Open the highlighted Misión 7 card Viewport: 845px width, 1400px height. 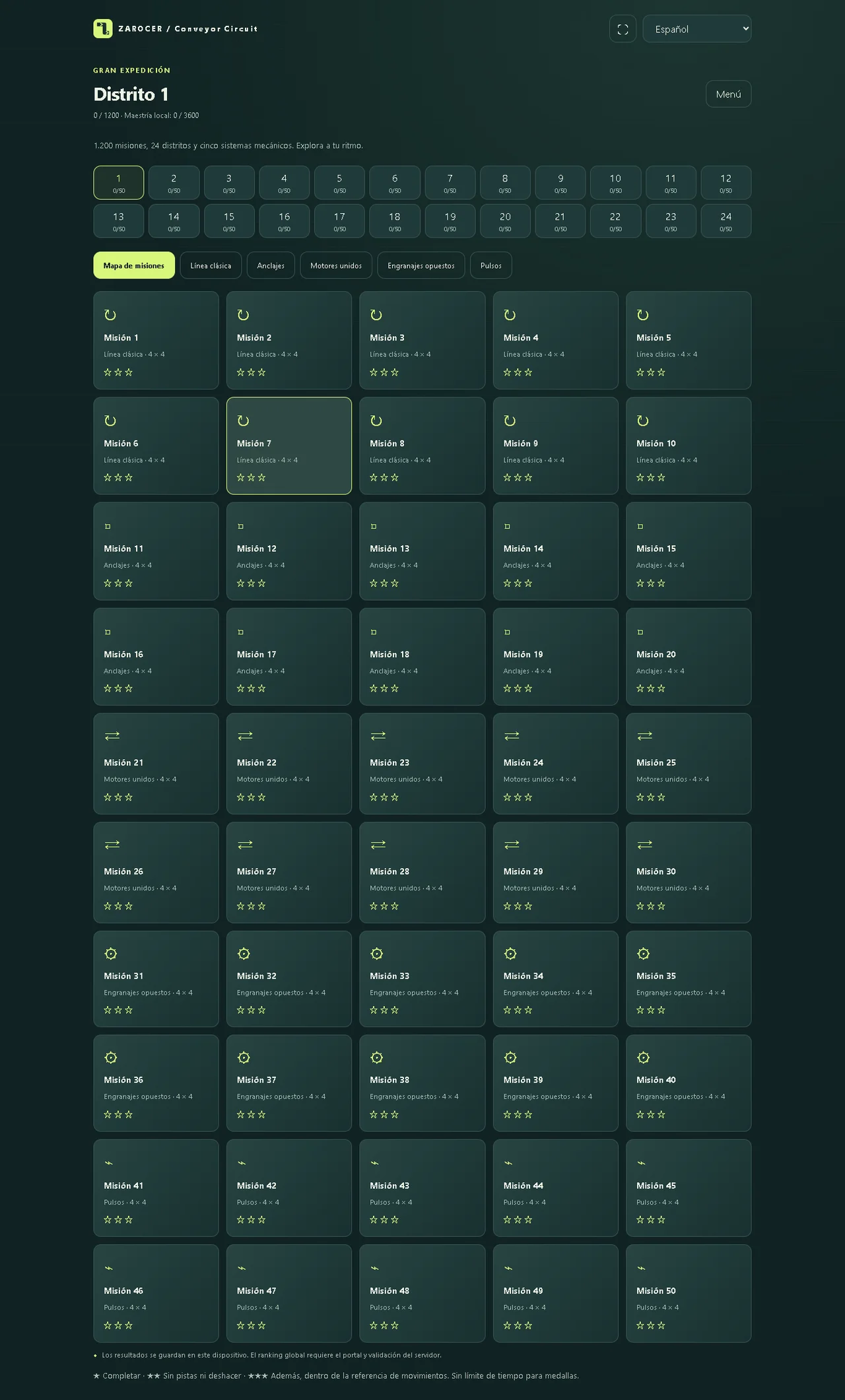click(x=289, y=446)
